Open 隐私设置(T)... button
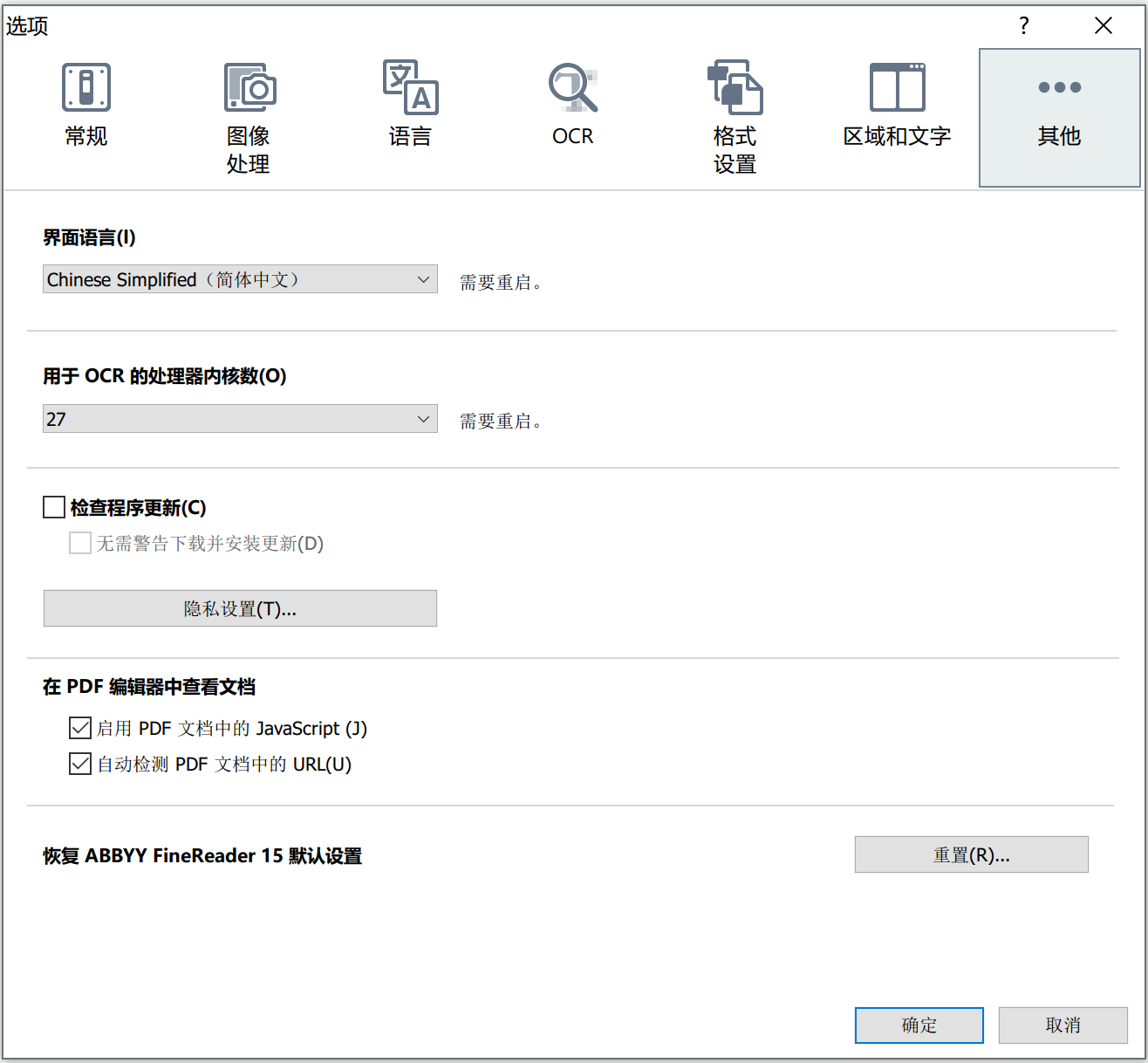The height and width of the screenshot is (1063, 1148). click(240, 608)
